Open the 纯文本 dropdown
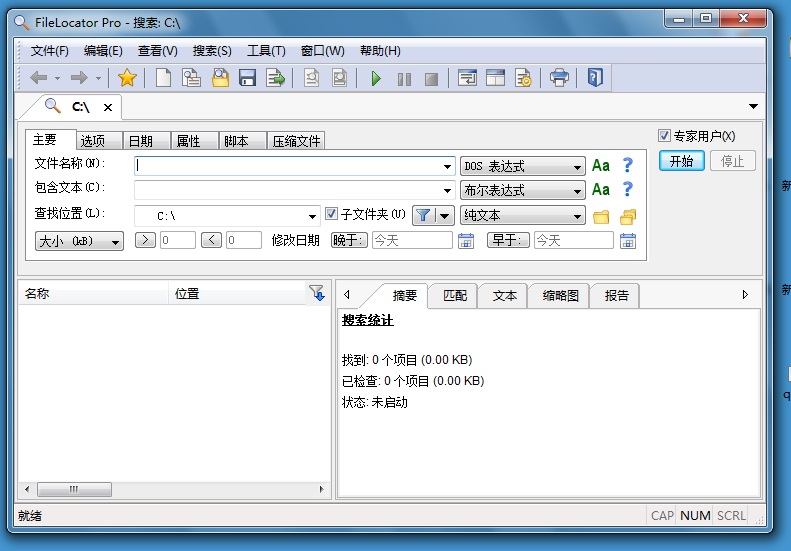 (523, 215)
